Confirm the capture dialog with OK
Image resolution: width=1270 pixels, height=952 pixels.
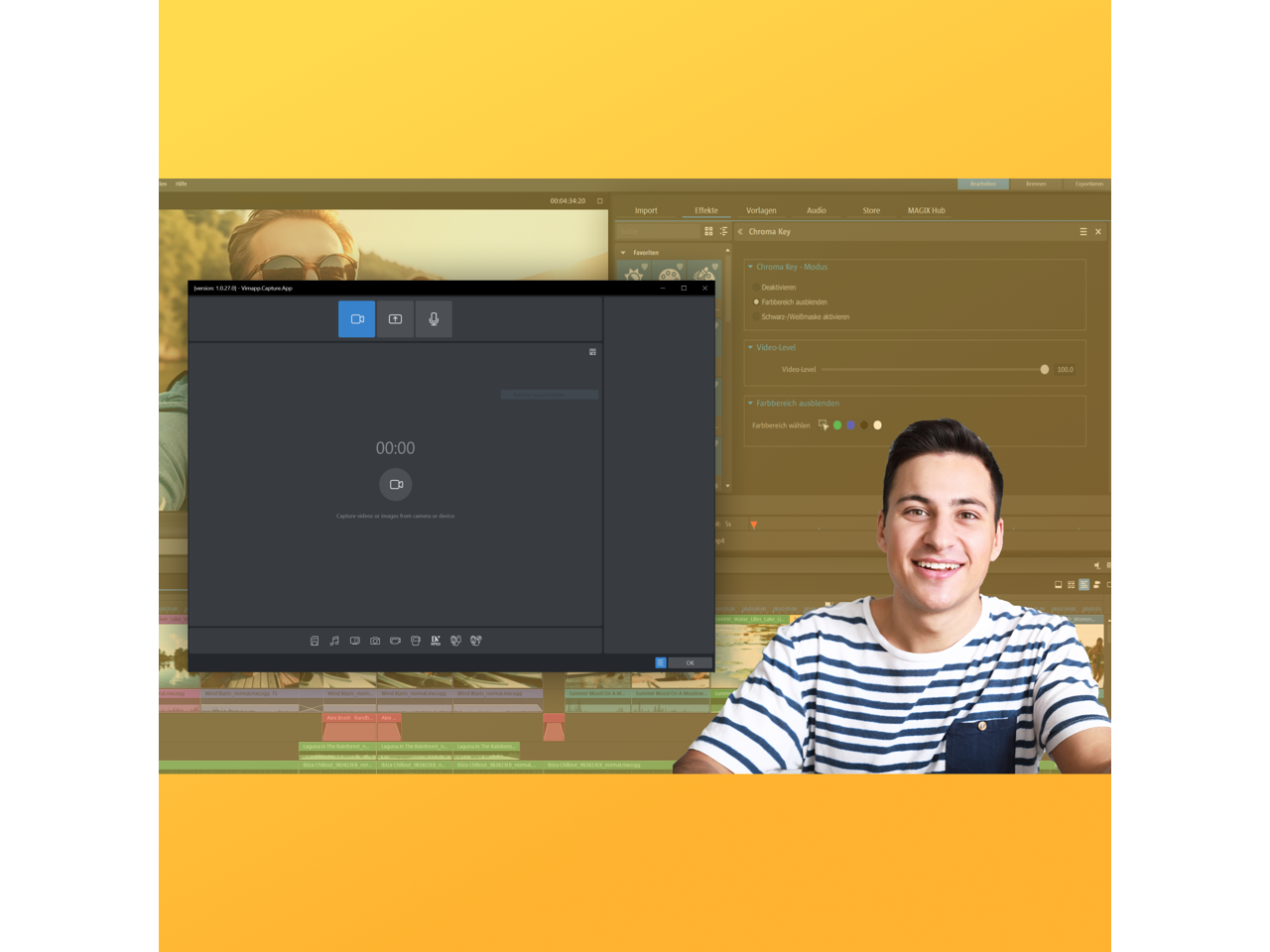(690, 662)
